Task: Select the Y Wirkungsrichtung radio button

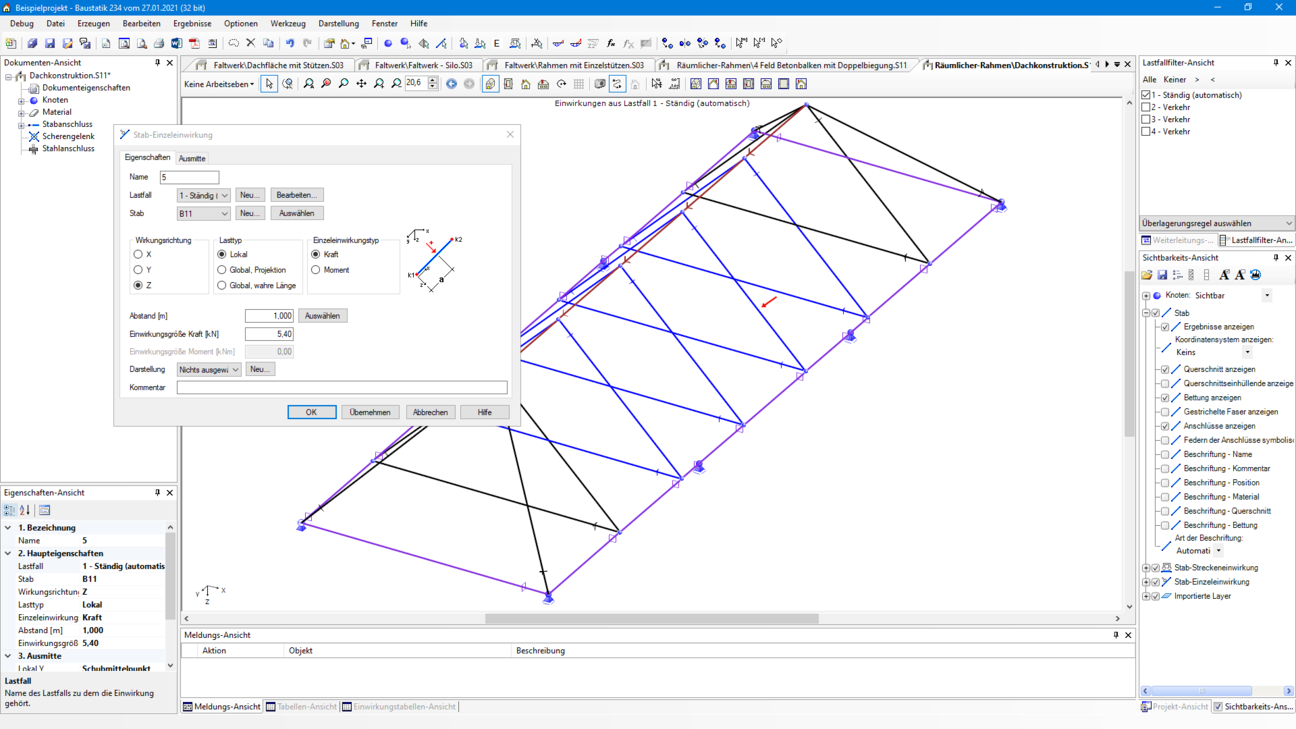Action: pyautogui.click(x=138, y=270)
